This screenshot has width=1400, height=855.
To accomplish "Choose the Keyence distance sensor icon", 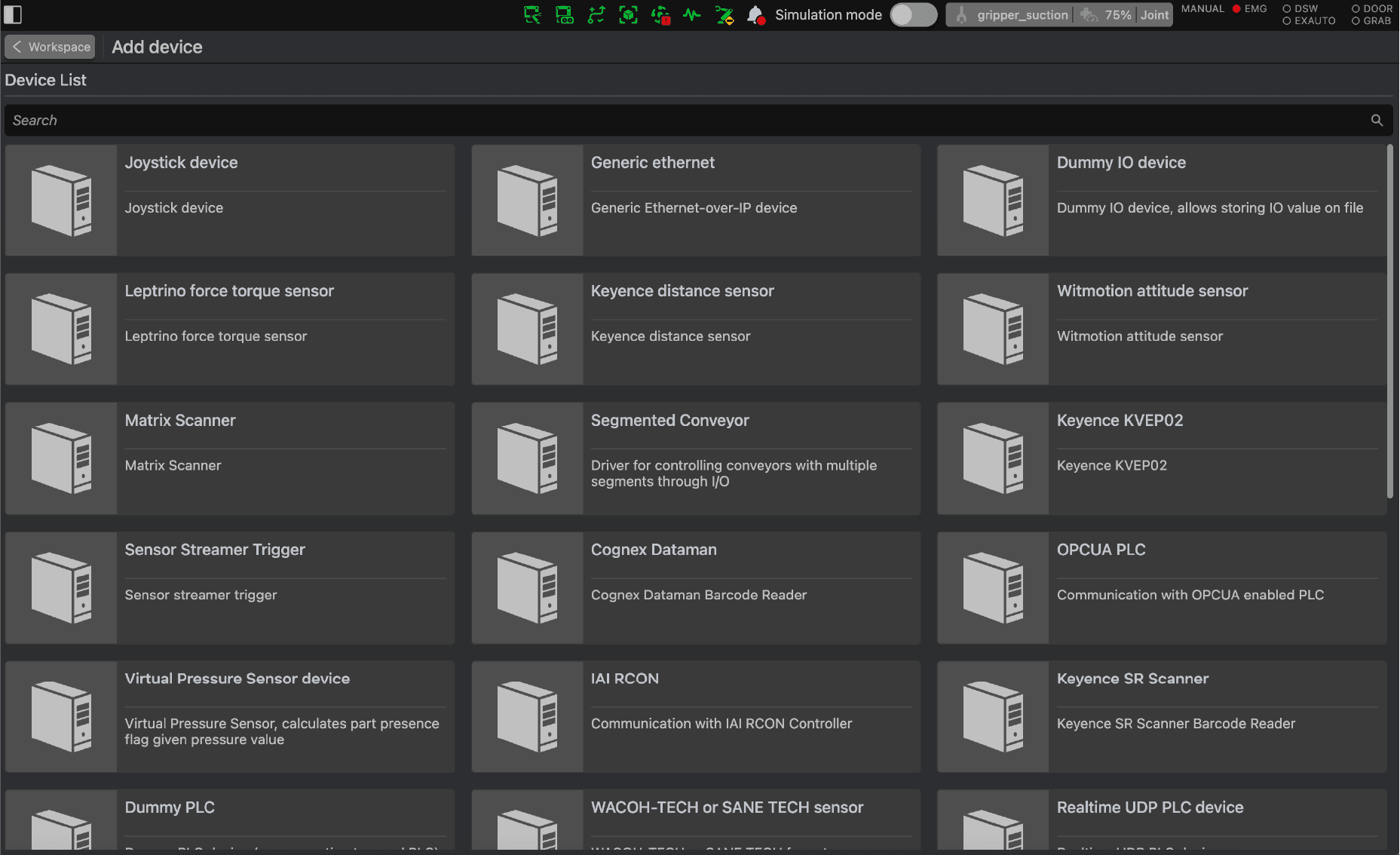I will coord(527,329).
